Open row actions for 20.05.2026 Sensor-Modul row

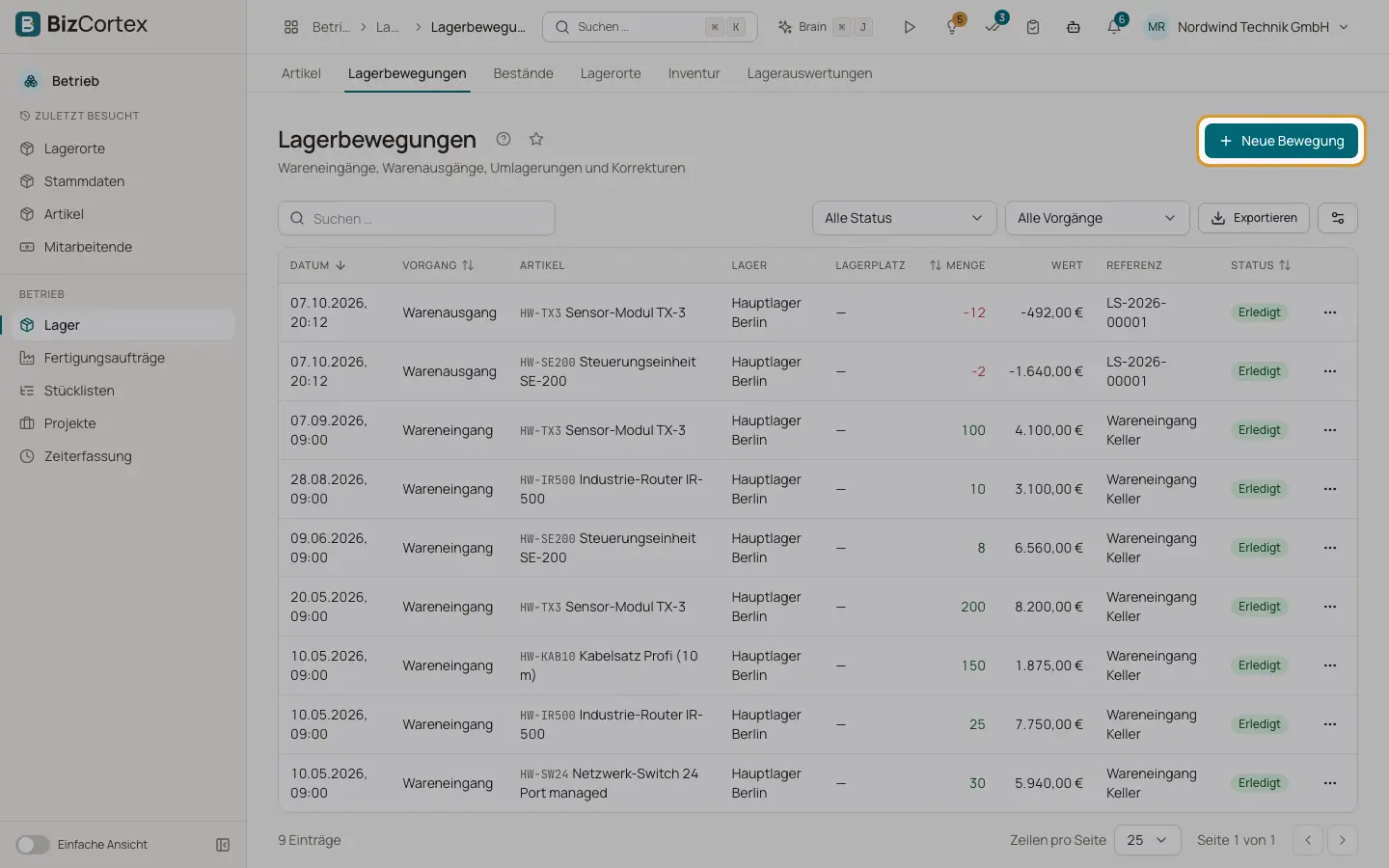1330,607
